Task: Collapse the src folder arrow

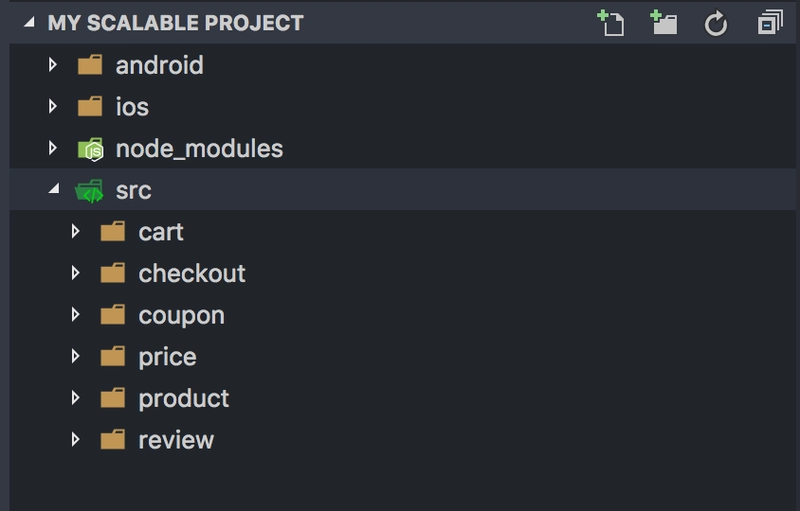Action: pos(54,189)
